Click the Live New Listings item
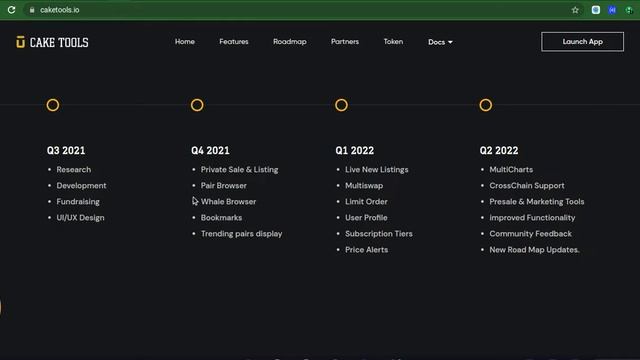Image resolution: width=640 pixels, height=360 pixels. (x=377, y=169)
